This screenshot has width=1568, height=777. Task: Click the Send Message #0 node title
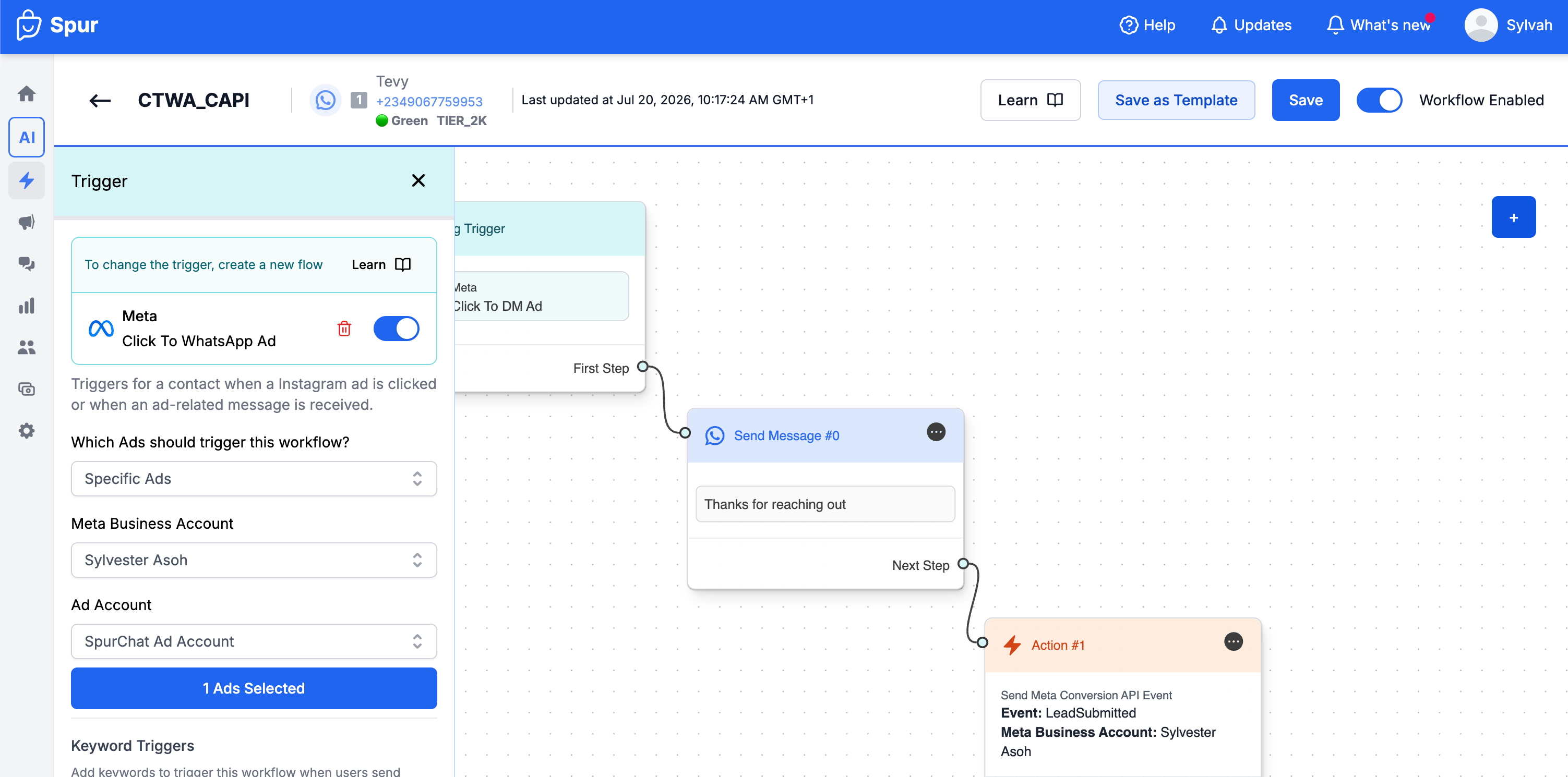(786, 435)
